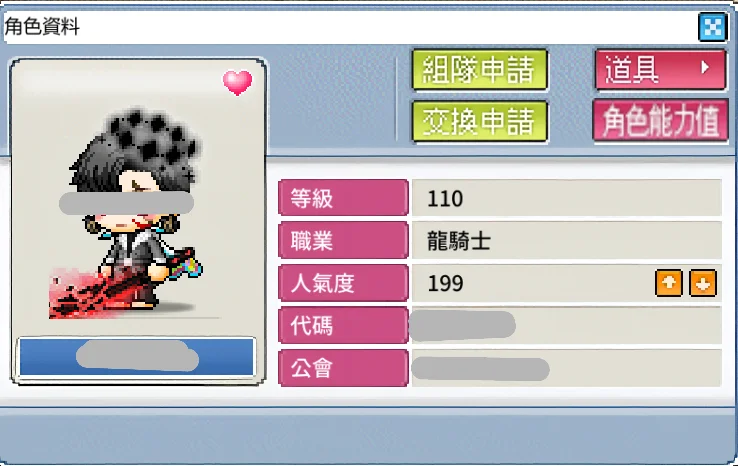Open the 角色能力值 stats panel
Screen dimensions: 738x466
(x=660, y=120)
